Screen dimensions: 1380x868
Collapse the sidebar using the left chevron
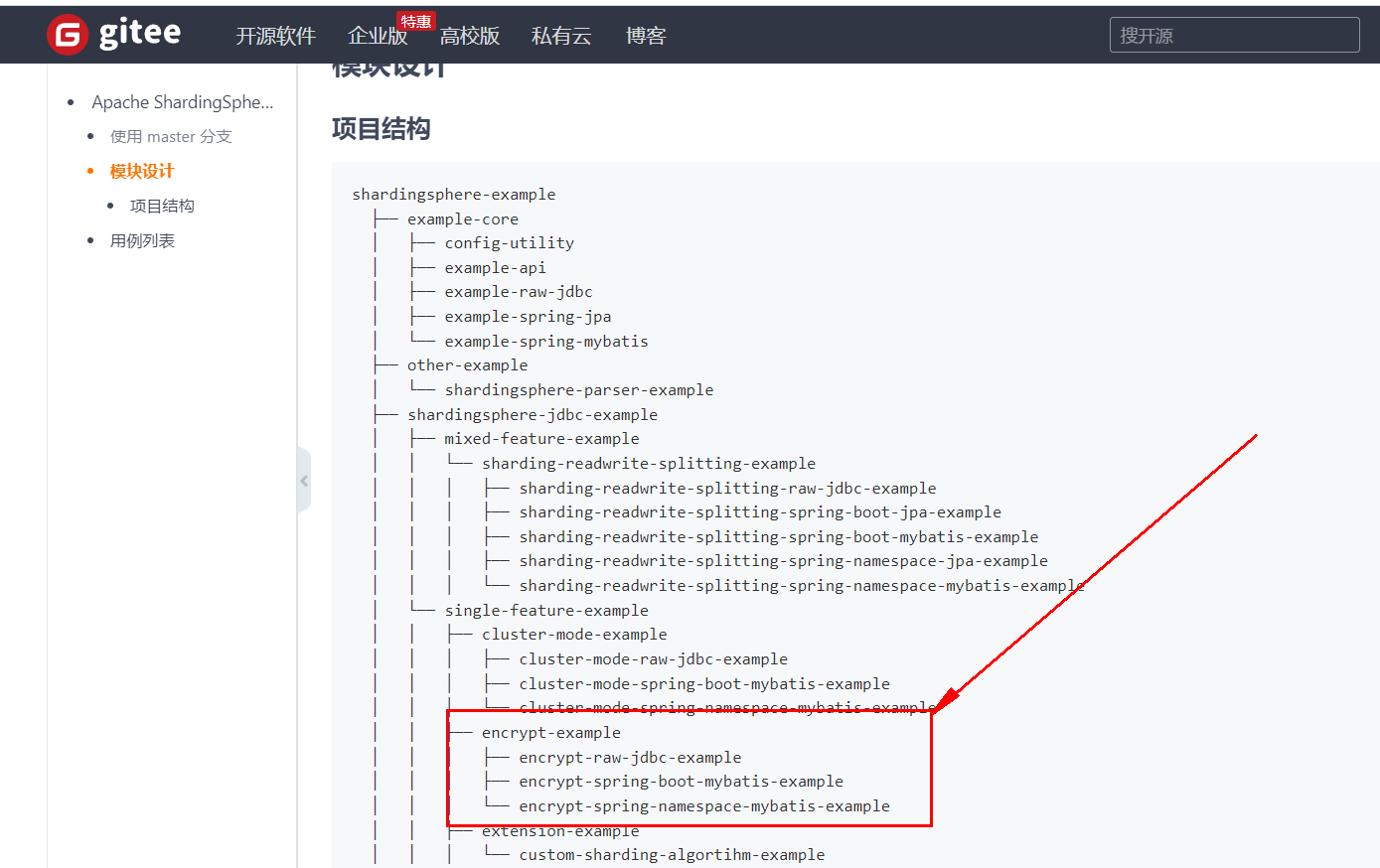(x=304, y=480)
